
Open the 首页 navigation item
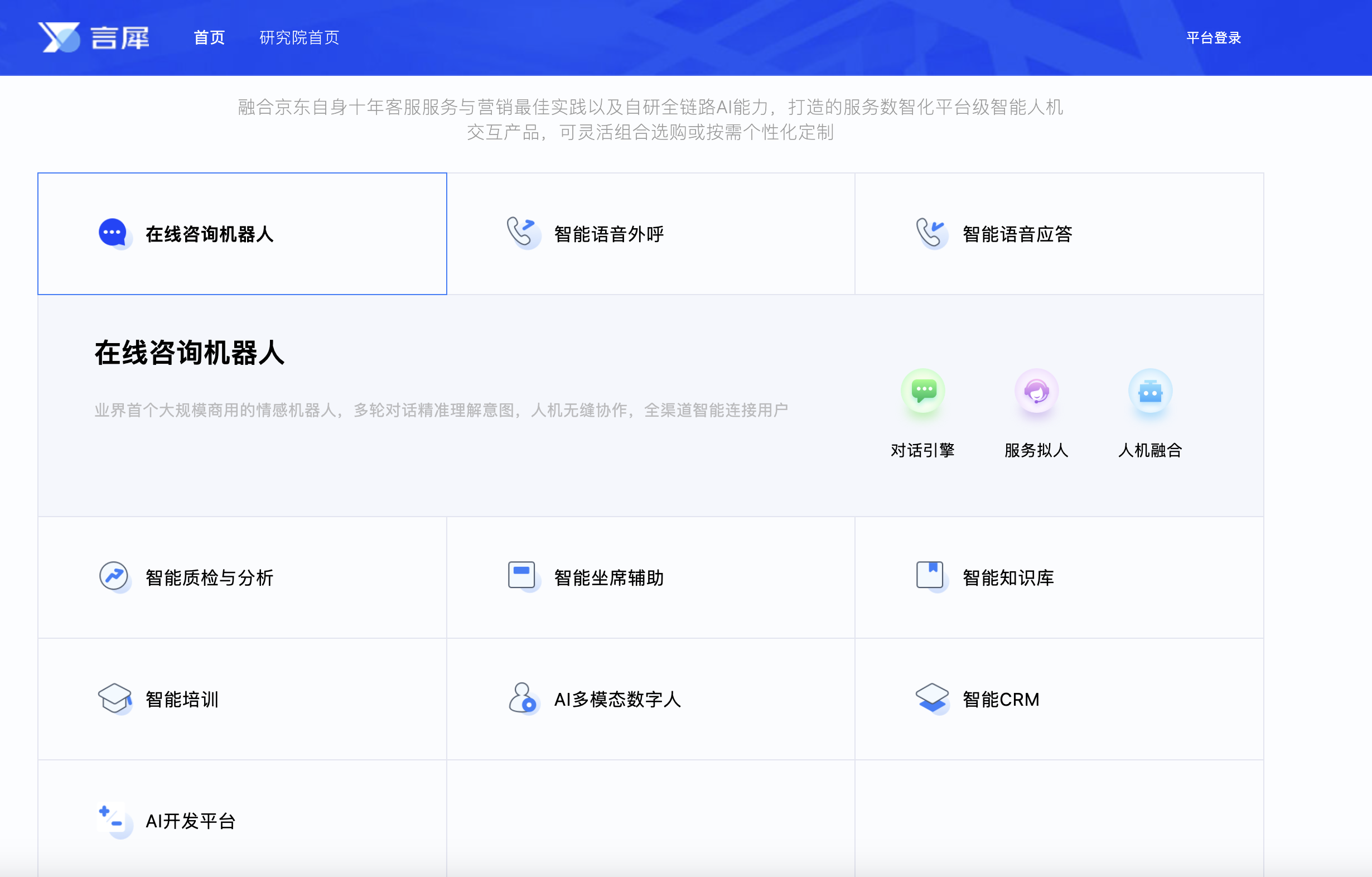coord(209,37)
